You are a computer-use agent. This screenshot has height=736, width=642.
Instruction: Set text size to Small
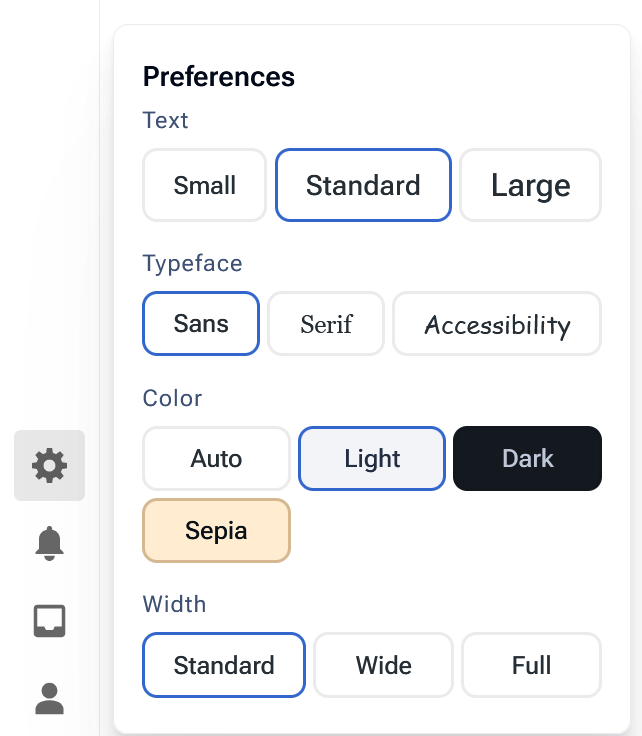[x=205, y=185]
